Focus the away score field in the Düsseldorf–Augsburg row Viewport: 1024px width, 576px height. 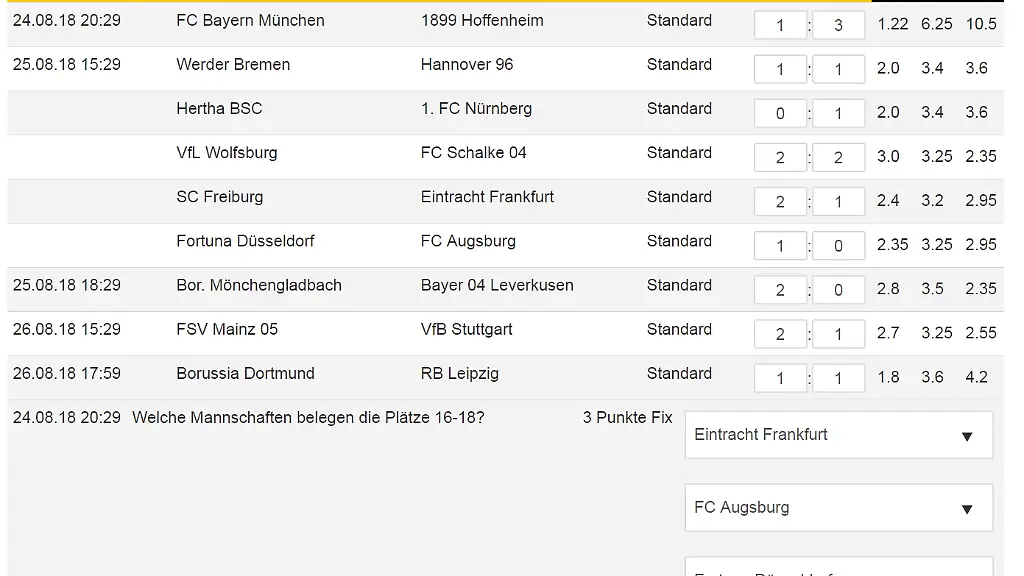838,245
